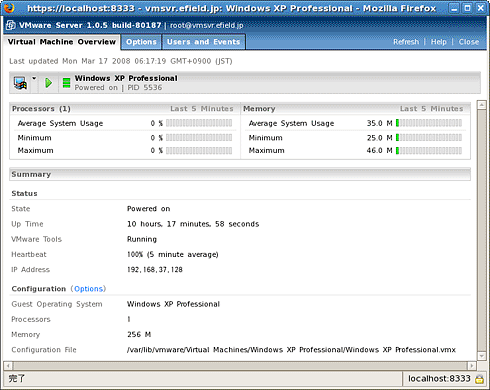490x390 pixels.
Task: Click the vertical scrollbar down arrow
Action: pos(482,356)
